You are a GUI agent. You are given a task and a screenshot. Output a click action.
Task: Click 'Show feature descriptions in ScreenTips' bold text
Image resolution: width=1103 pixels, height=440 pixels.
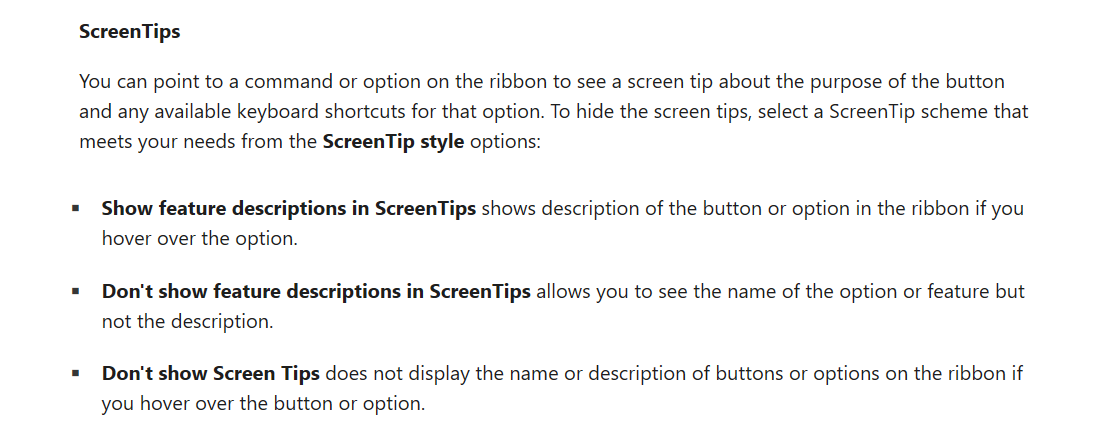(289, 208)
